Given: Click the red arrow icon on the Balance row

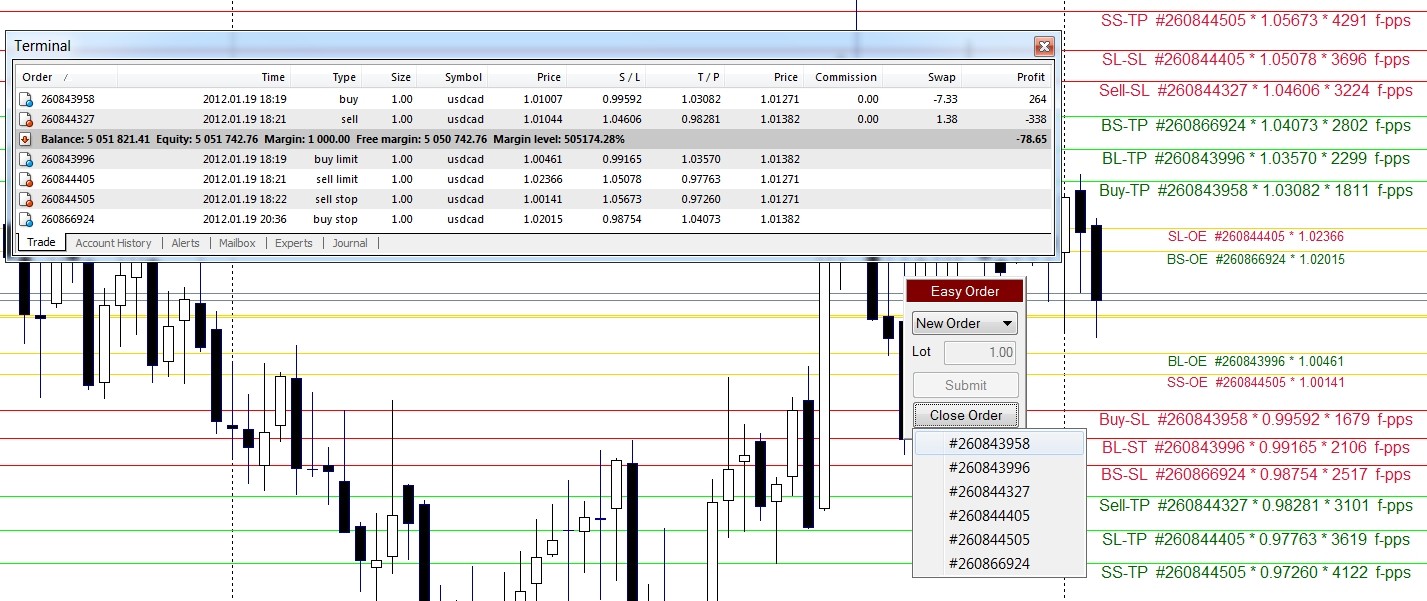Looking at the screenshot, I should pos(24,139).
